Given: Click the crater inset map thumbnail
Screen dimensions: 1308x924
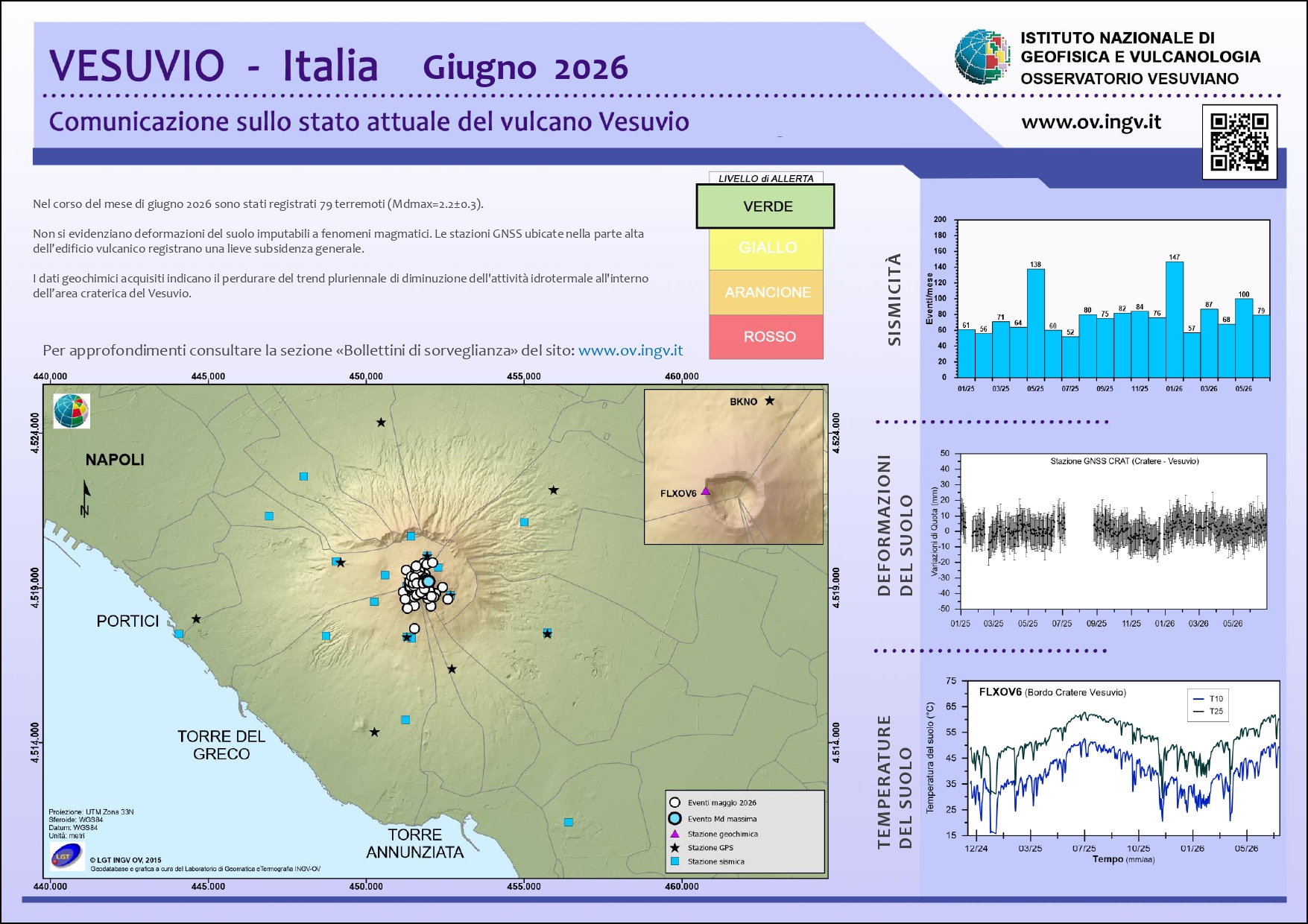Looking at the screenshot, I should 734,466.
